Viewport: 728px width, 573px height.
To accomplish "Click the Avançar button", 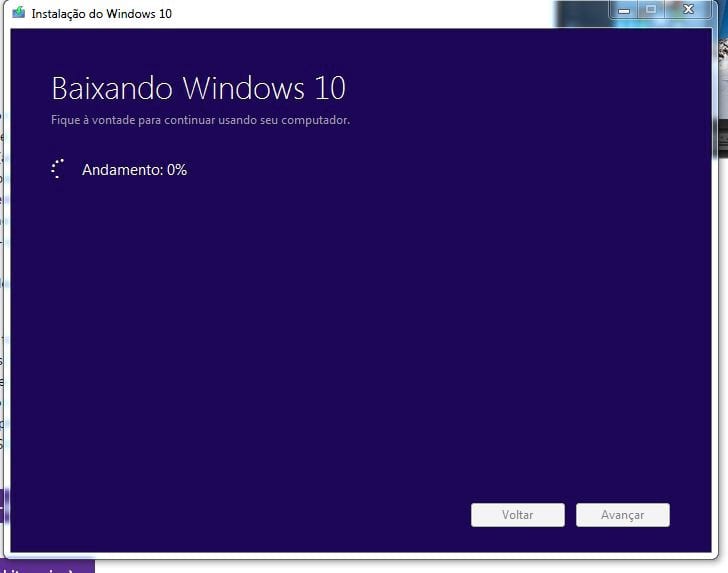I will click(x=623, y=515).
